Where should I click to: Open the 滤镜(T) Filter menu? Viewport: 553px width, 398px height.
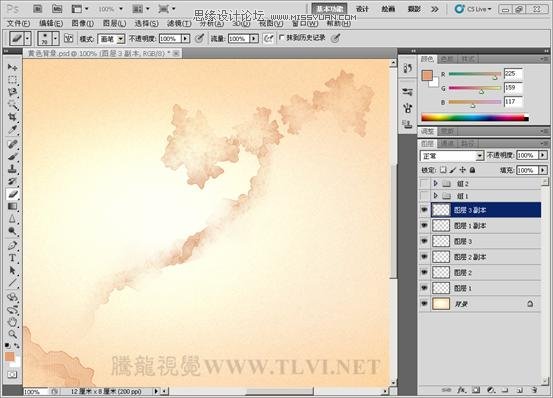179,23
